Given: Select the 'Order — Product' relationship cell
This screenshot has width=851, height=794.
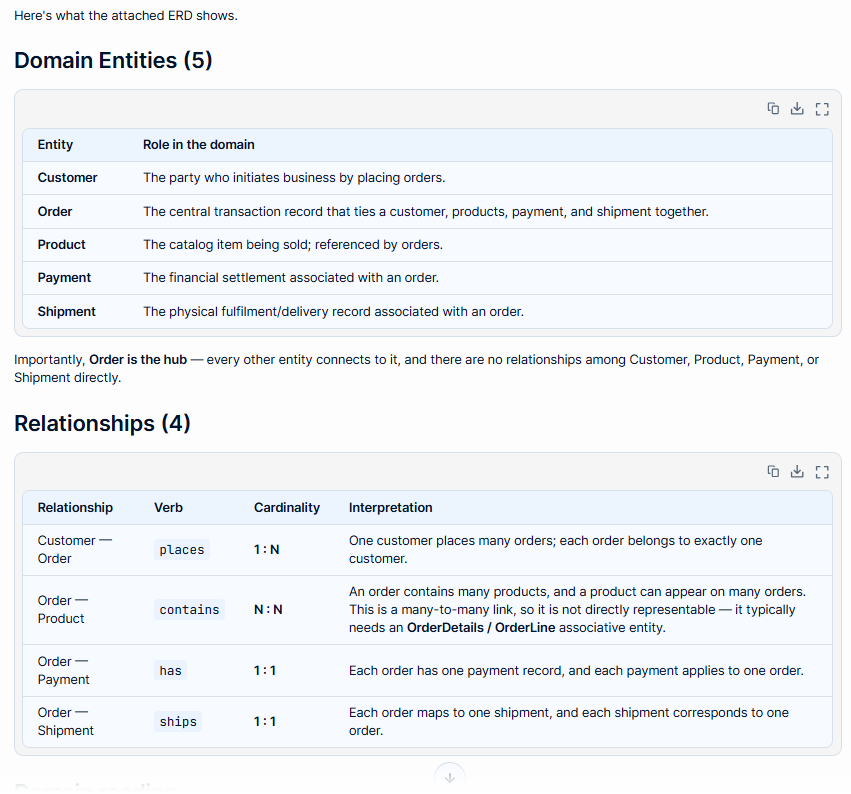Looking at the screenshot, I should click(x=62, y=609).
